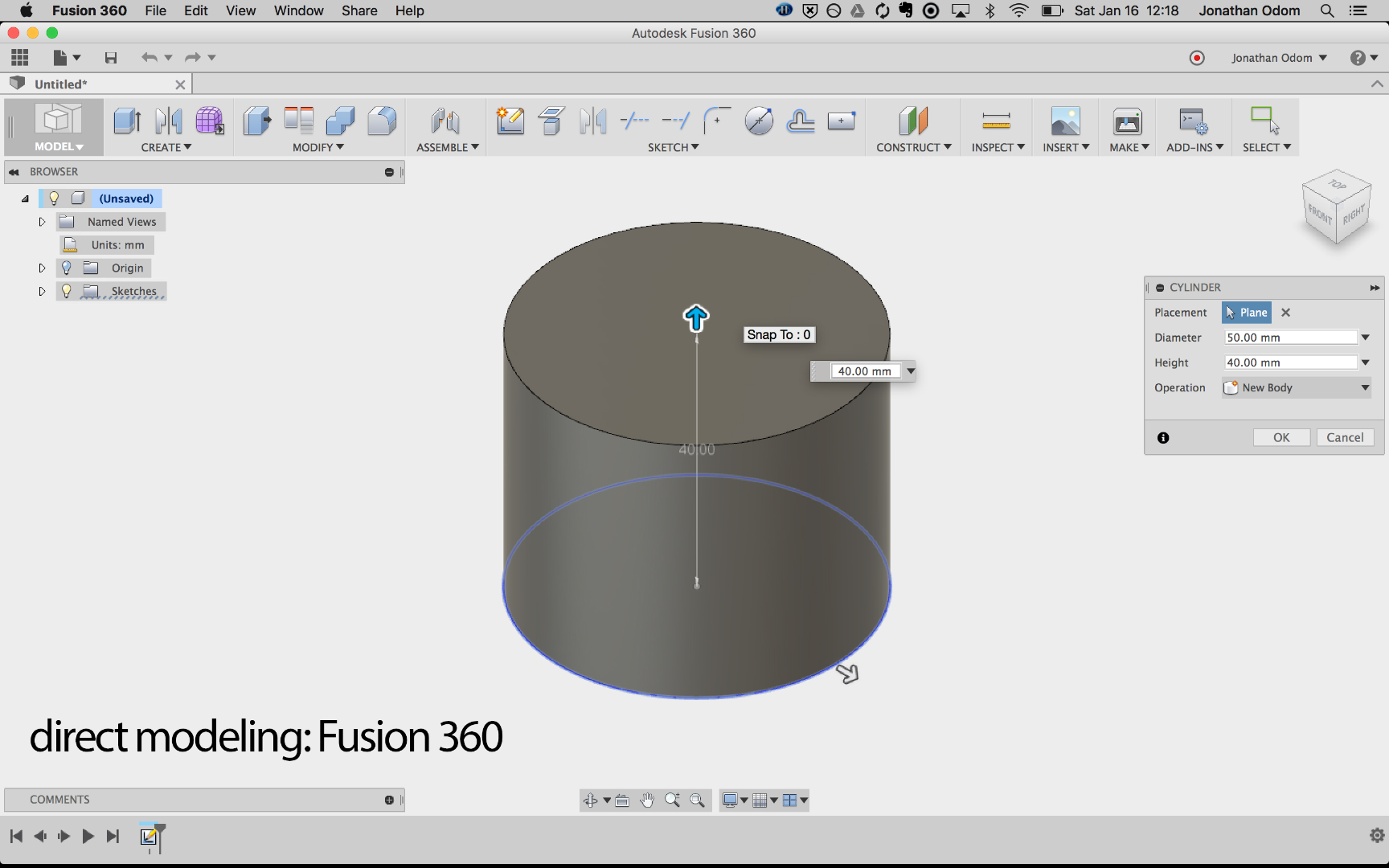Toggle Sketches folder visibility lightbulb
This screenshot has width=1389, height=868.
click(67, 291)
